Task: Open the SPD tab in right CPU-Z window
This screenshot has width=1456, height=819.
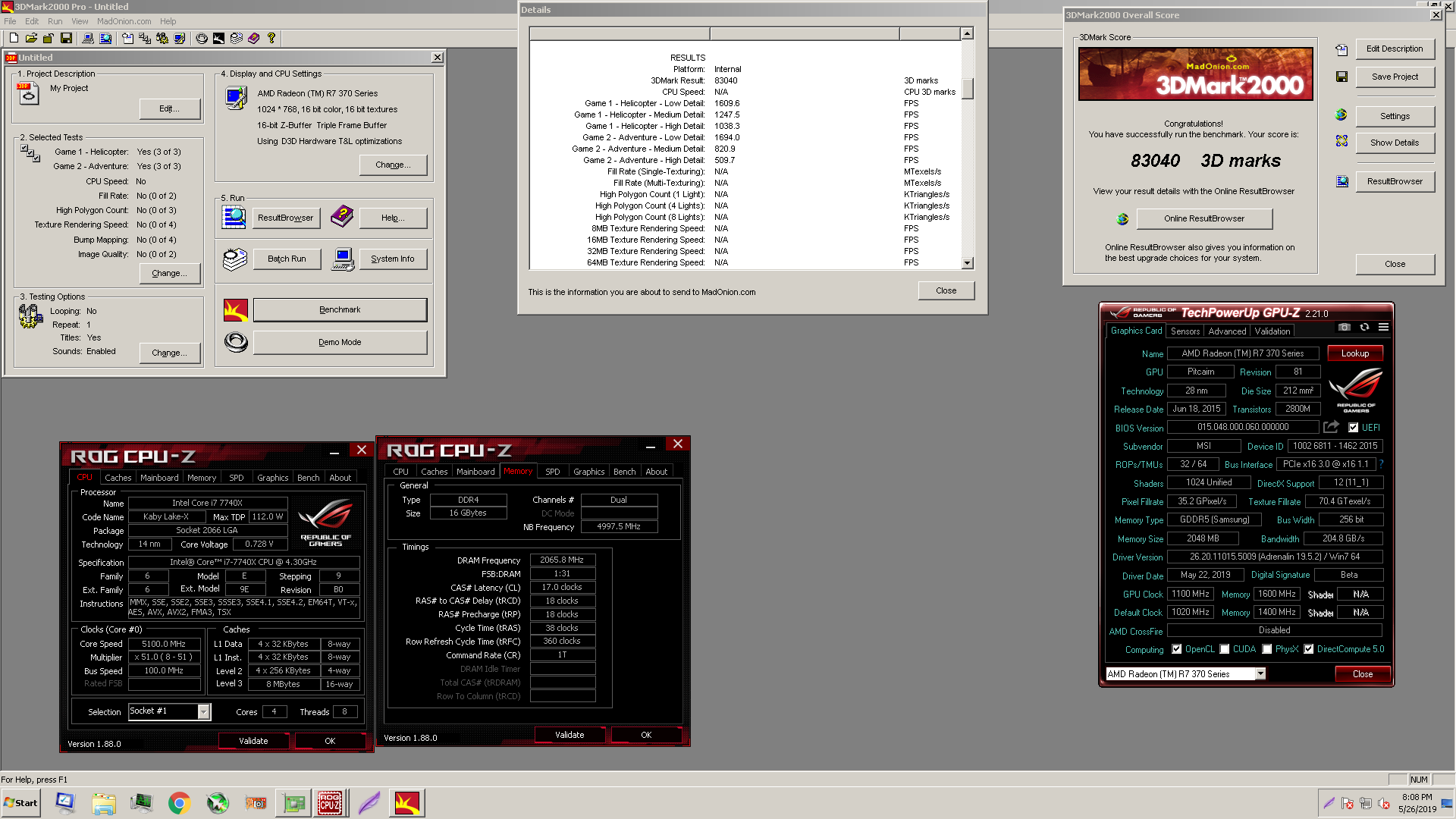Action: point(552,472)
